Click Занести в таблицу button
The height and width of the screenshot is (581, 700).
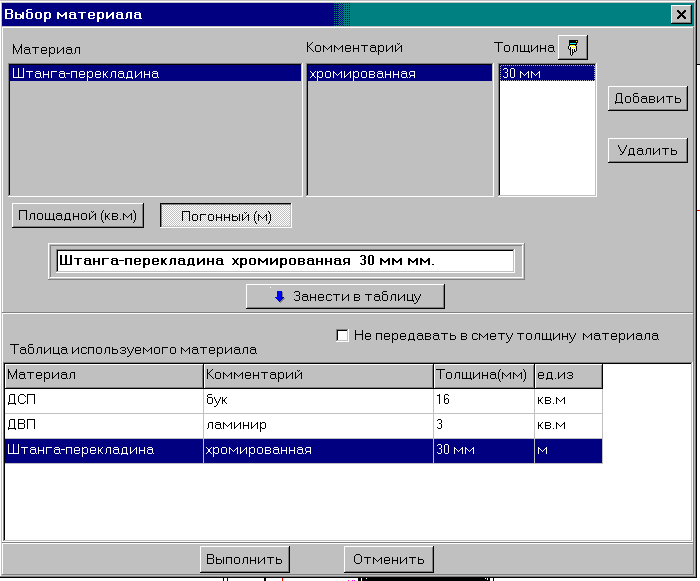click(345, 297)
